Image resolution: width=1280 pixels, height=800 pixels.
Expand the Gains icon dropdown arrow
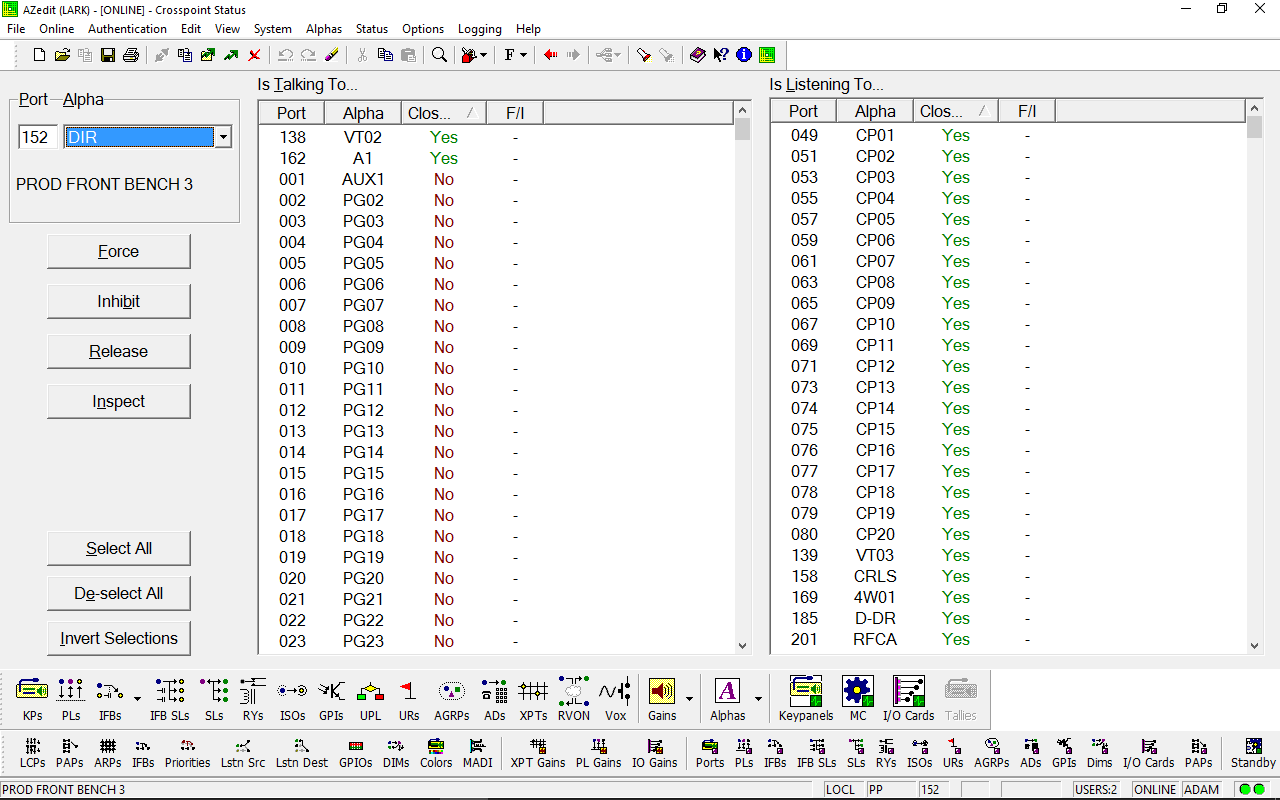[x=689, y=699]
